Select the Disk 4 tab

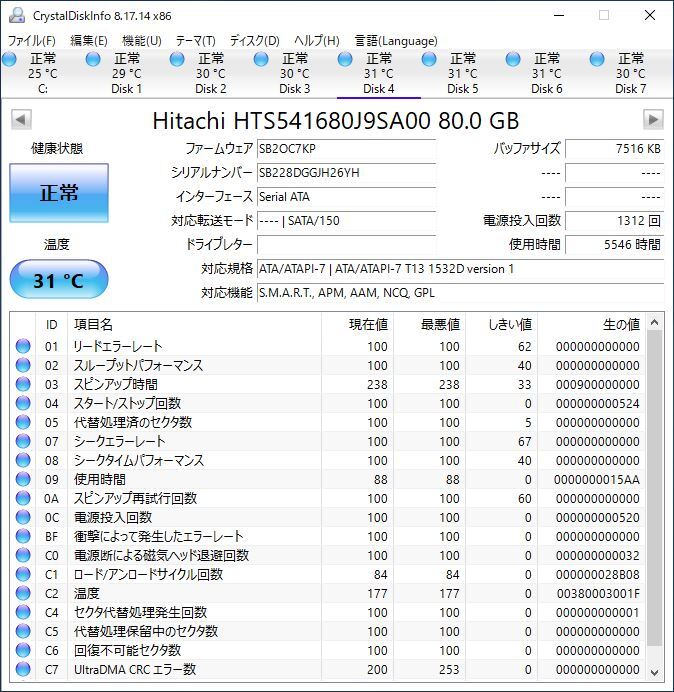point(379,73)
